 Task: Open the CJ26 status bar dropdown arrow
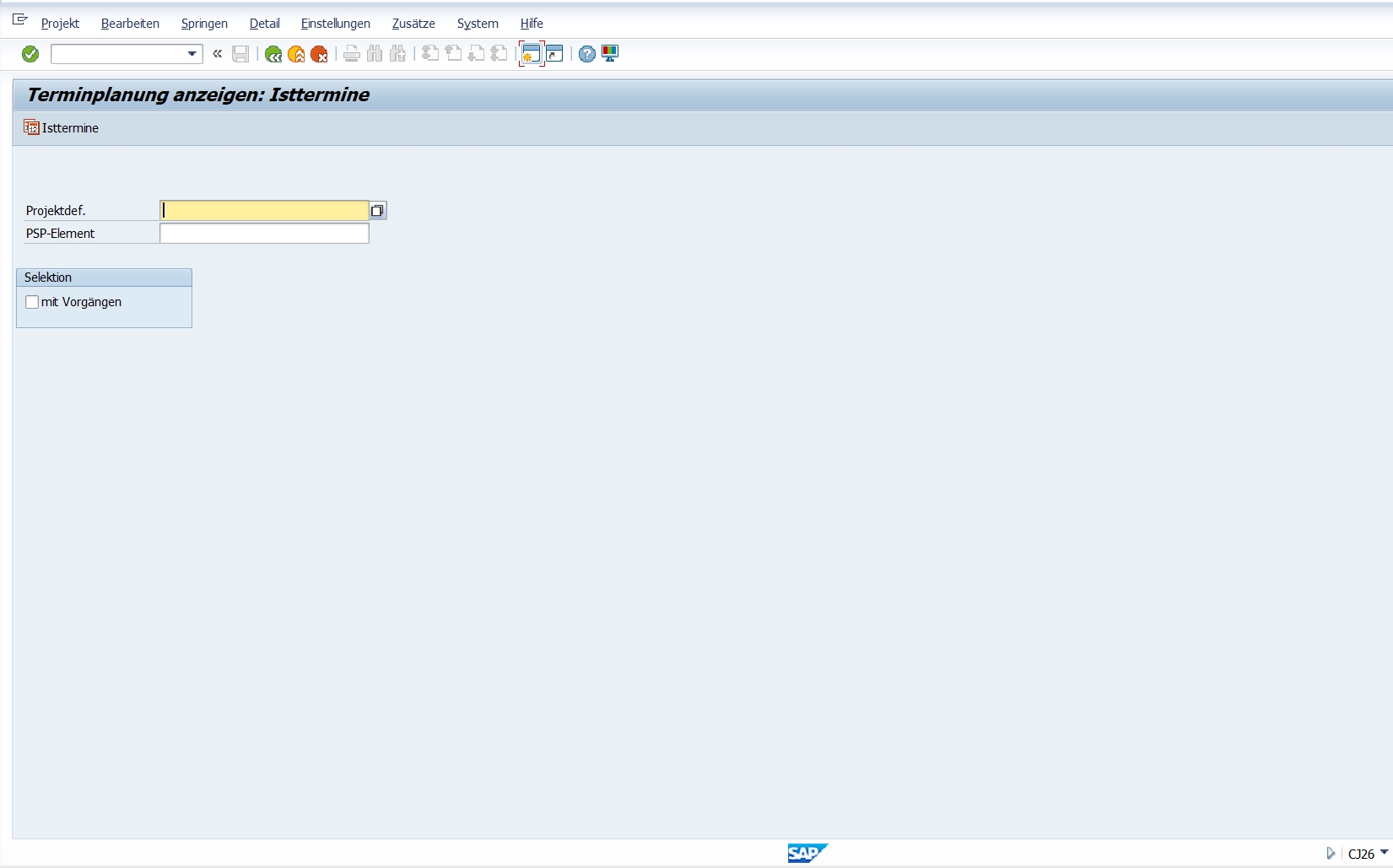pyautogui.click(x=1384, y=853)
